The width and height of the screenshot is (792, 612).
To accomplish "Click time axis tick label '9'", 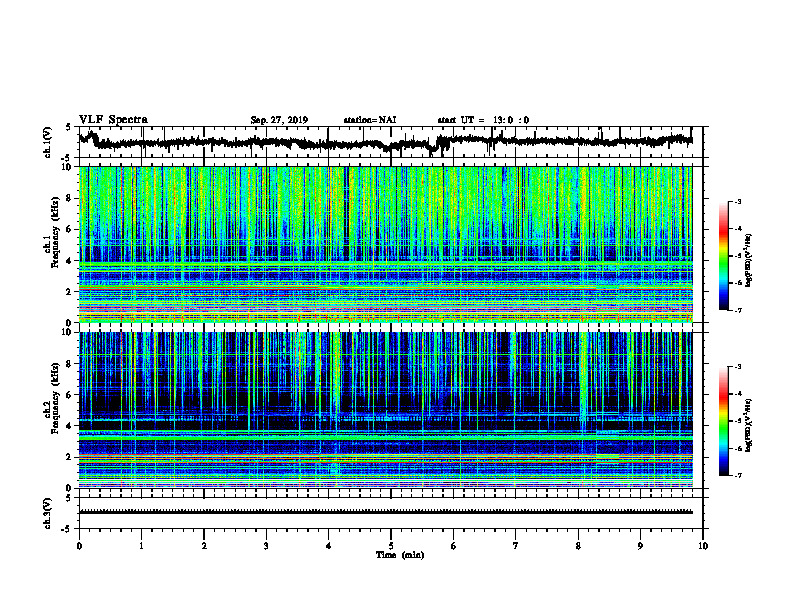I will [x=640, y=546].
